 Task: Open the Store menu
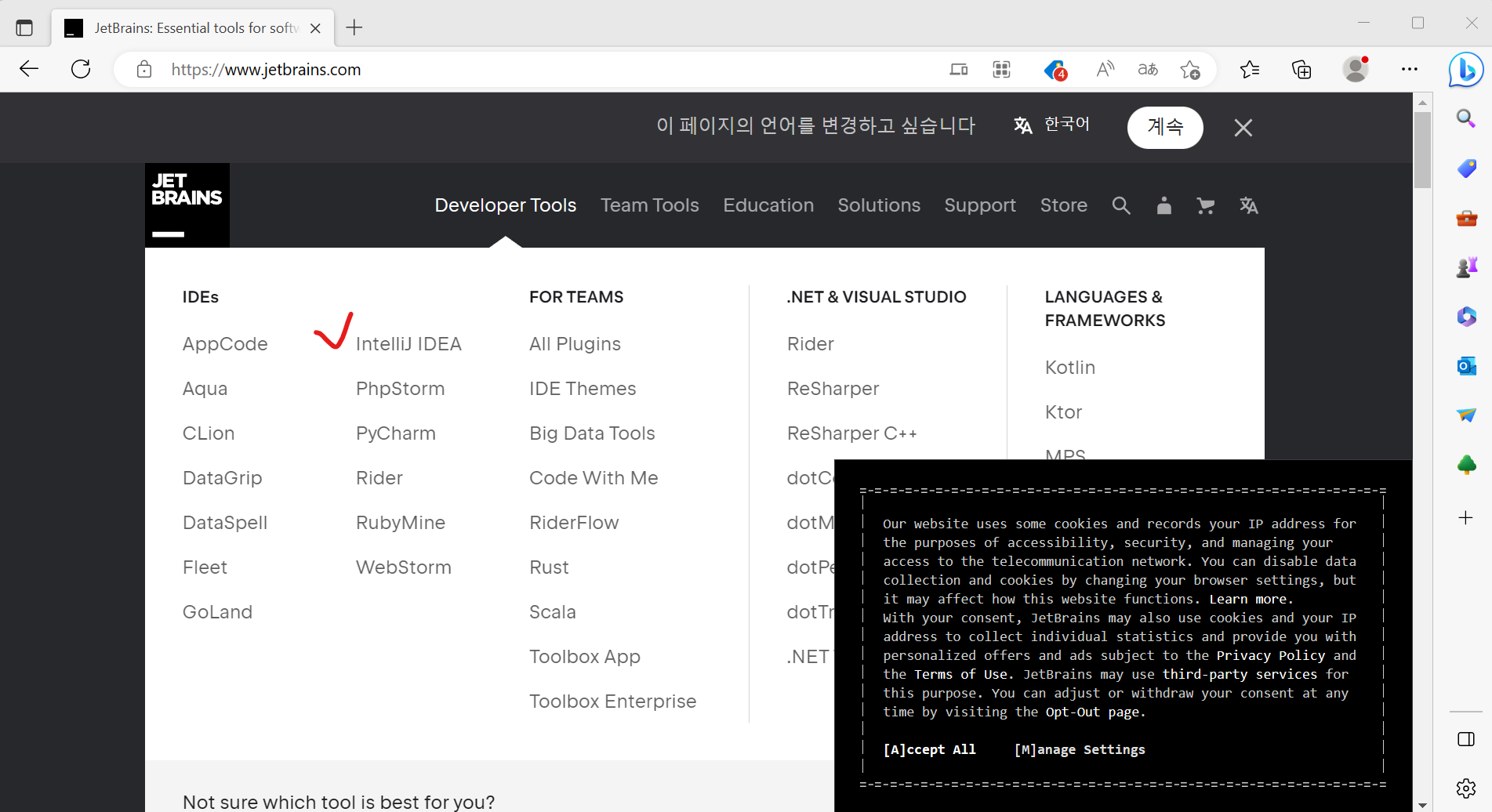(1064, 205)
